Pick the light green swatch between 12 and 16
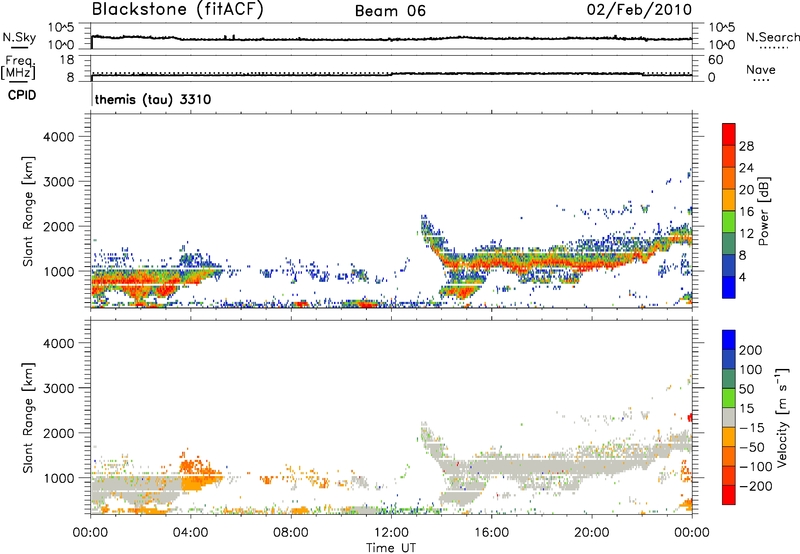Image resolution: width=800 pixels, height=554 pixels. click(x=729, y=222)
